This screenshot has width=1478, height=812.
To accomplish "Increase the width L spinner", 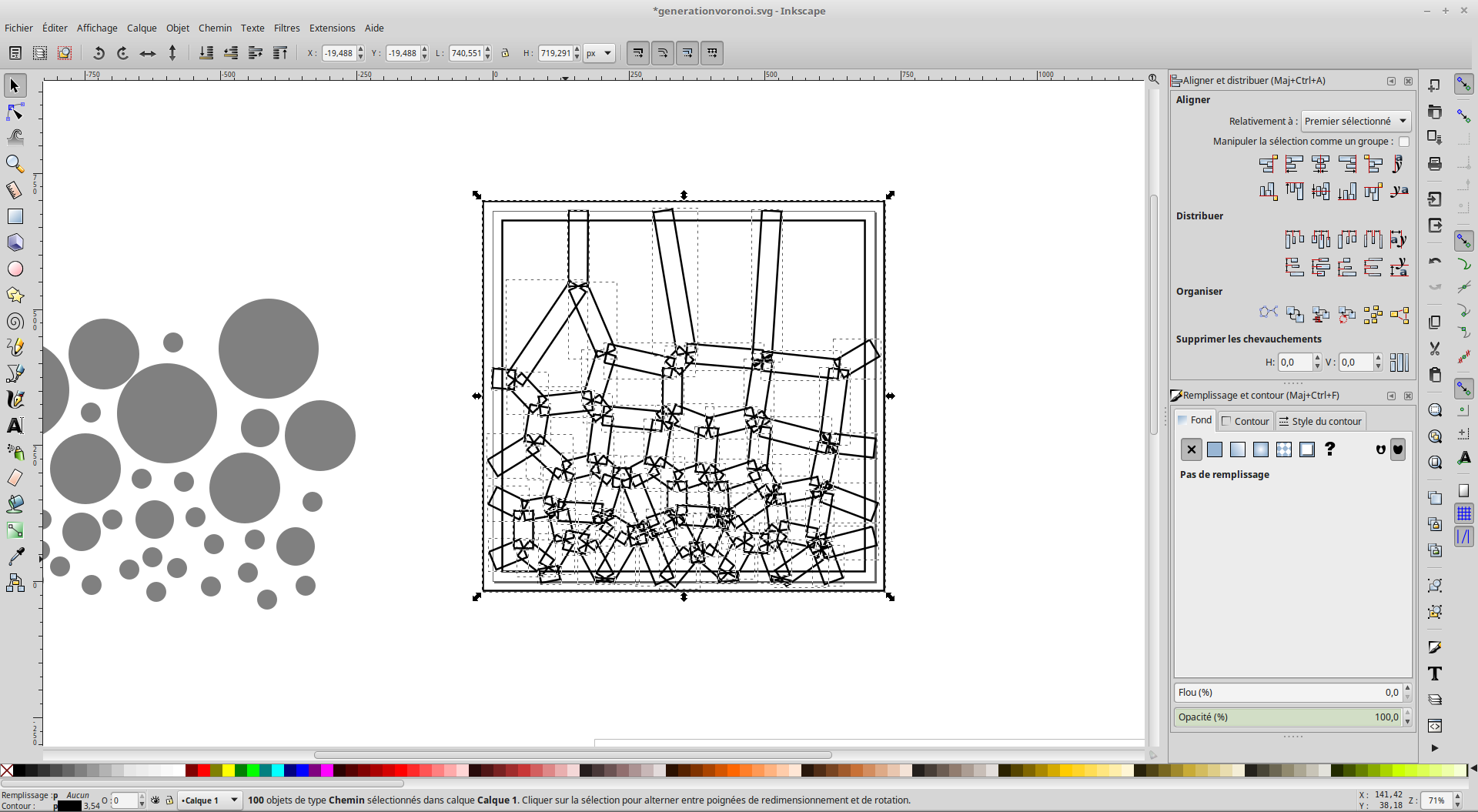I will (487, 49).
